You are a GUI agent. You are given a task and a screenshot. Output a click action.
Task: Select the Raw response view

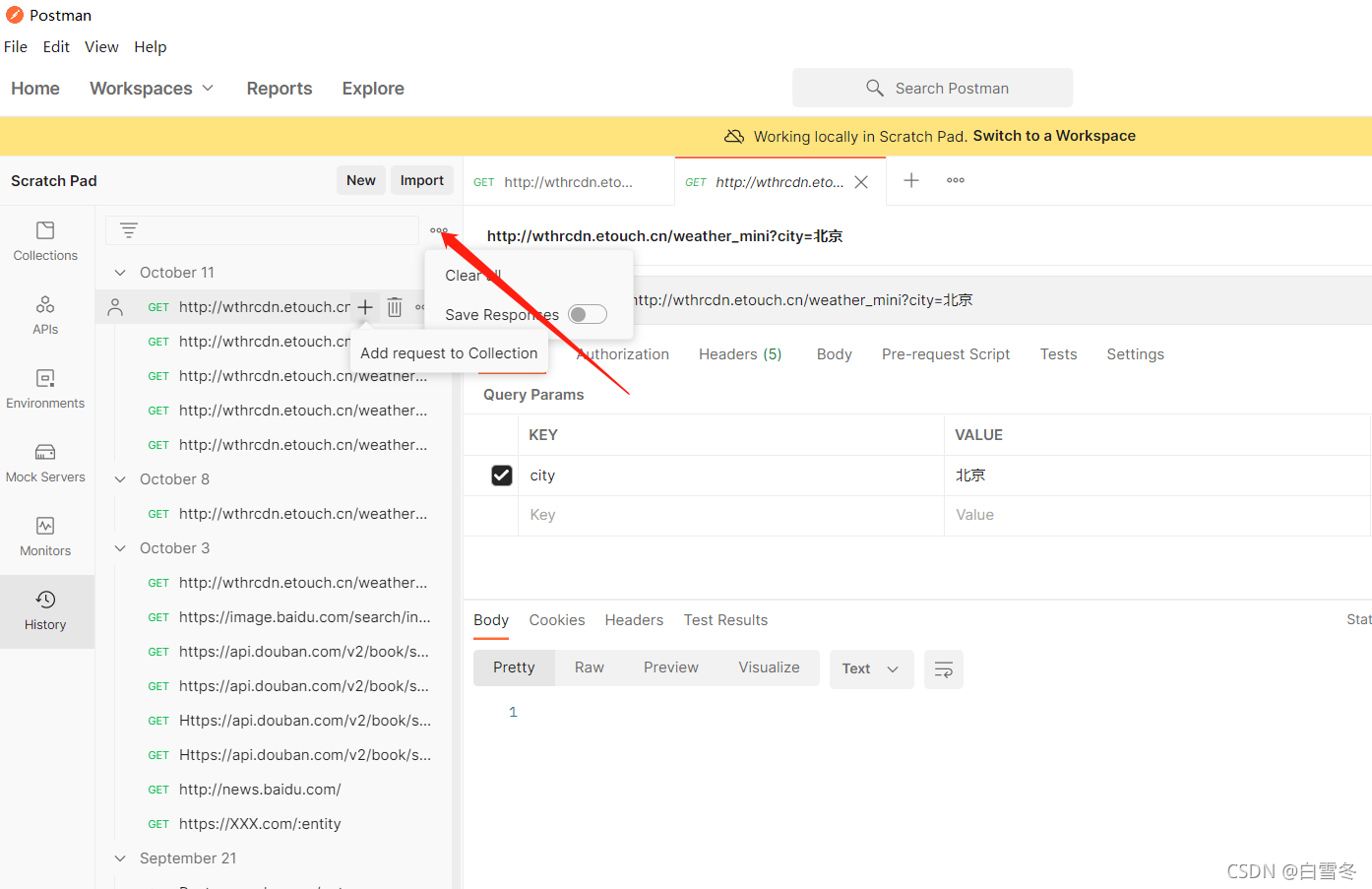[x=589, y=667]
